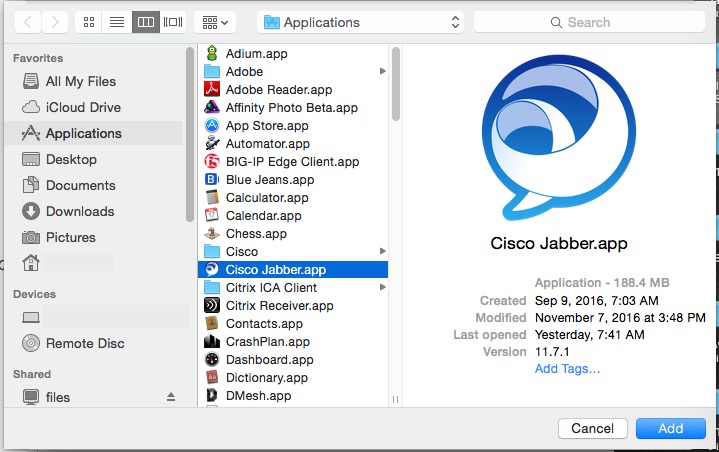Select the 'Citrix Receiver.app' file name
Image resolution: width=719 pixels, height=452 pixels.
pyautogui.click(x=279, y=306)
